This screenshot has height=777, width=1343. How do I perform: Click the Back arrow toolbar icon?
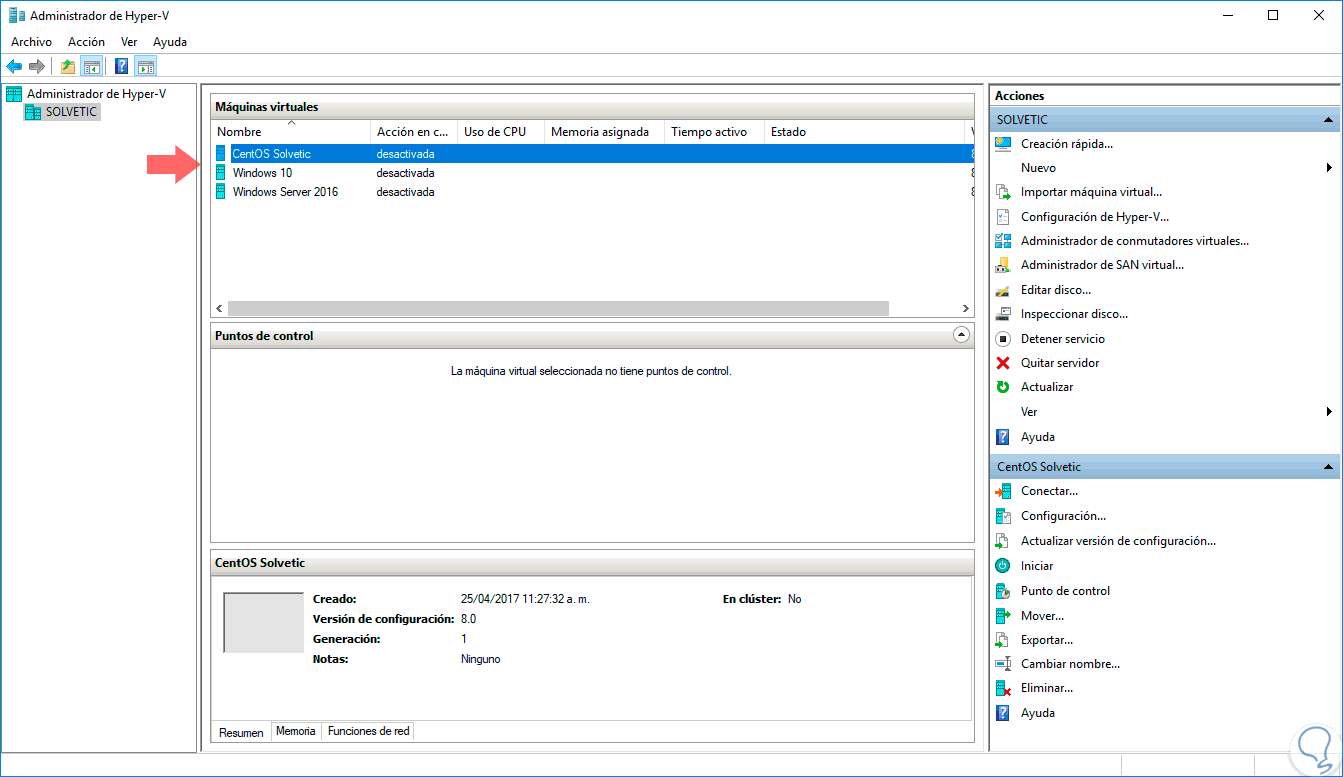coord(14,67)
